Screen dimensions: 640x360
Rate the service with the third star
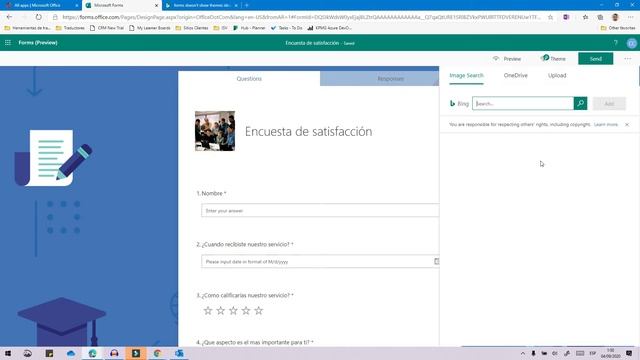pyautogui.click(x=233, y=311)
